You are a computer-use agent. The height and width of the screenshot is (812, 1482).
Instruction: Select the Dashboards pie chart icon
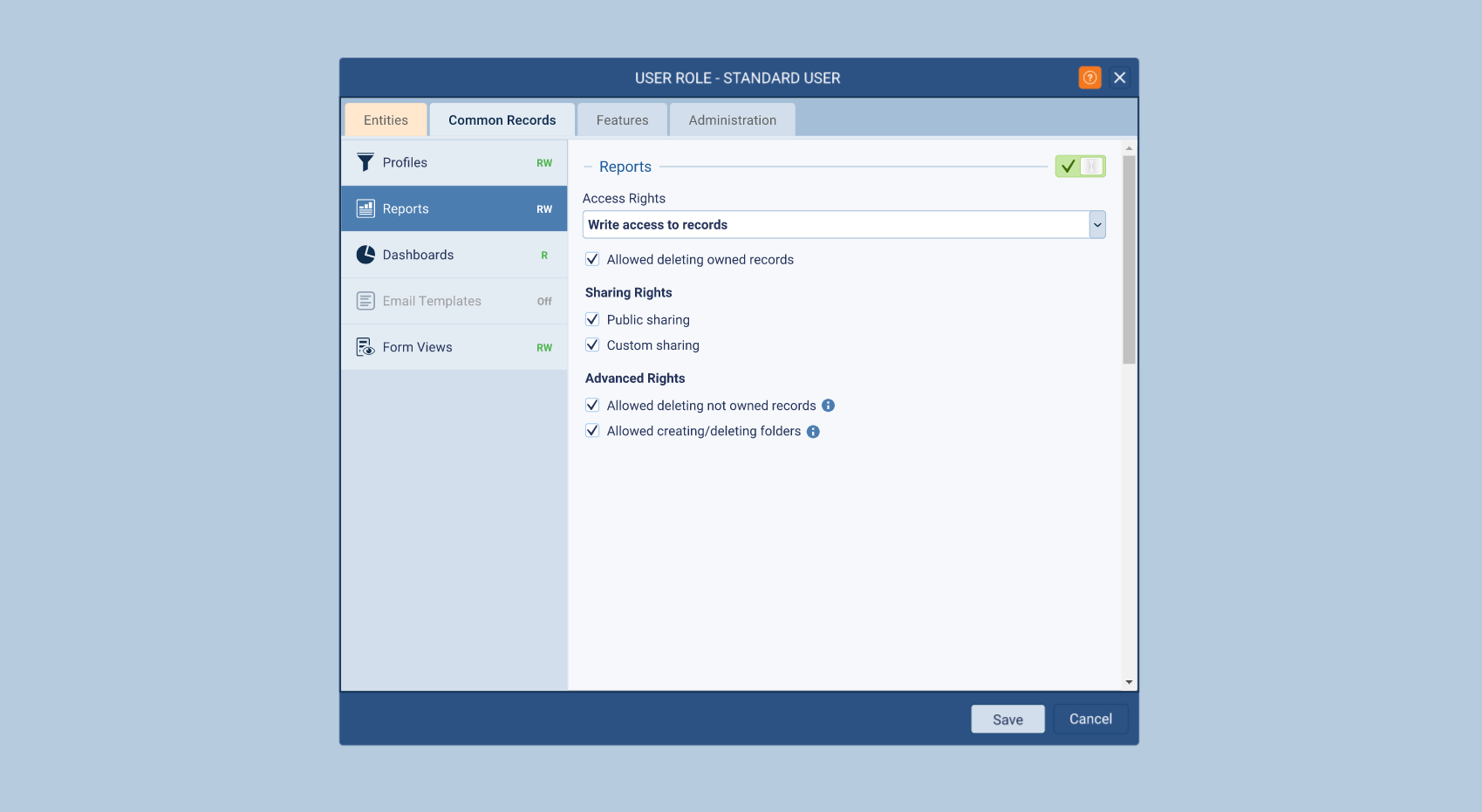[x=365, y=256]
